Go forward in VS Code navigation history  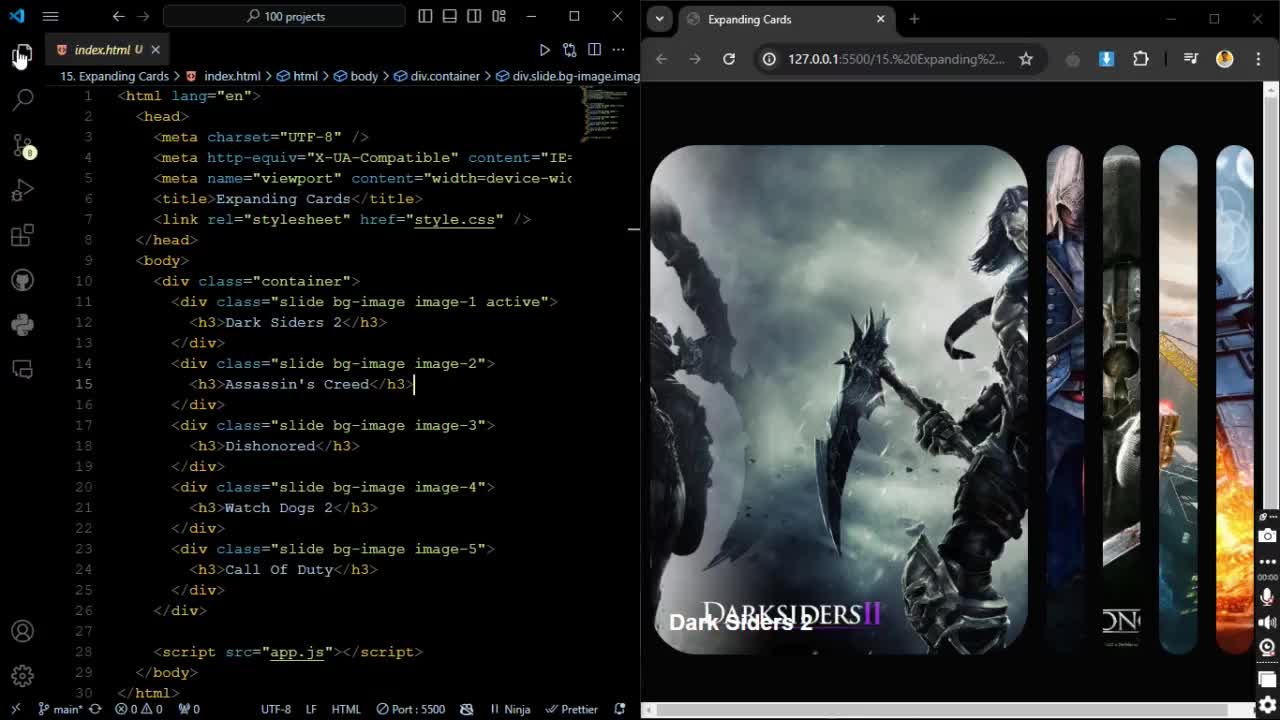[144, 16]
